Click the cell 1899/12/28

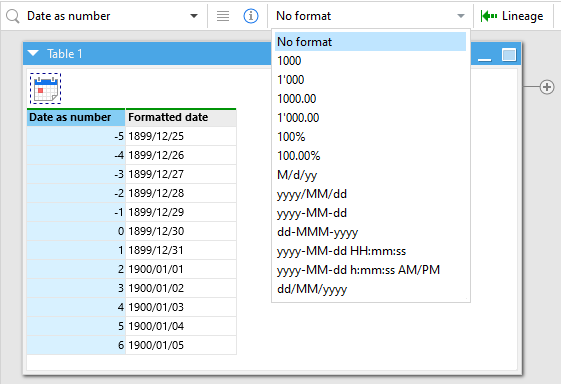tap(181, 193)
